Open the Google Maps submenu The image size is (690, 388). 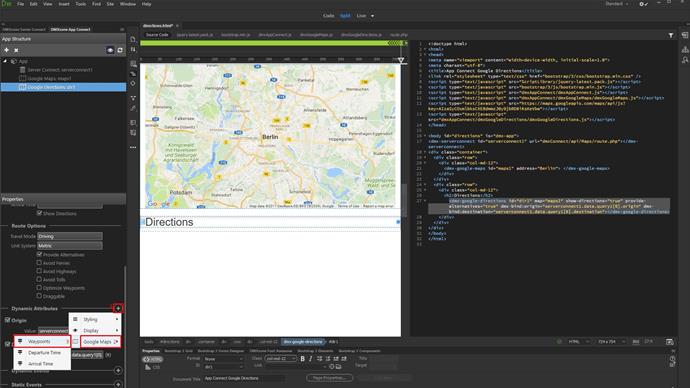click(100, 342)
